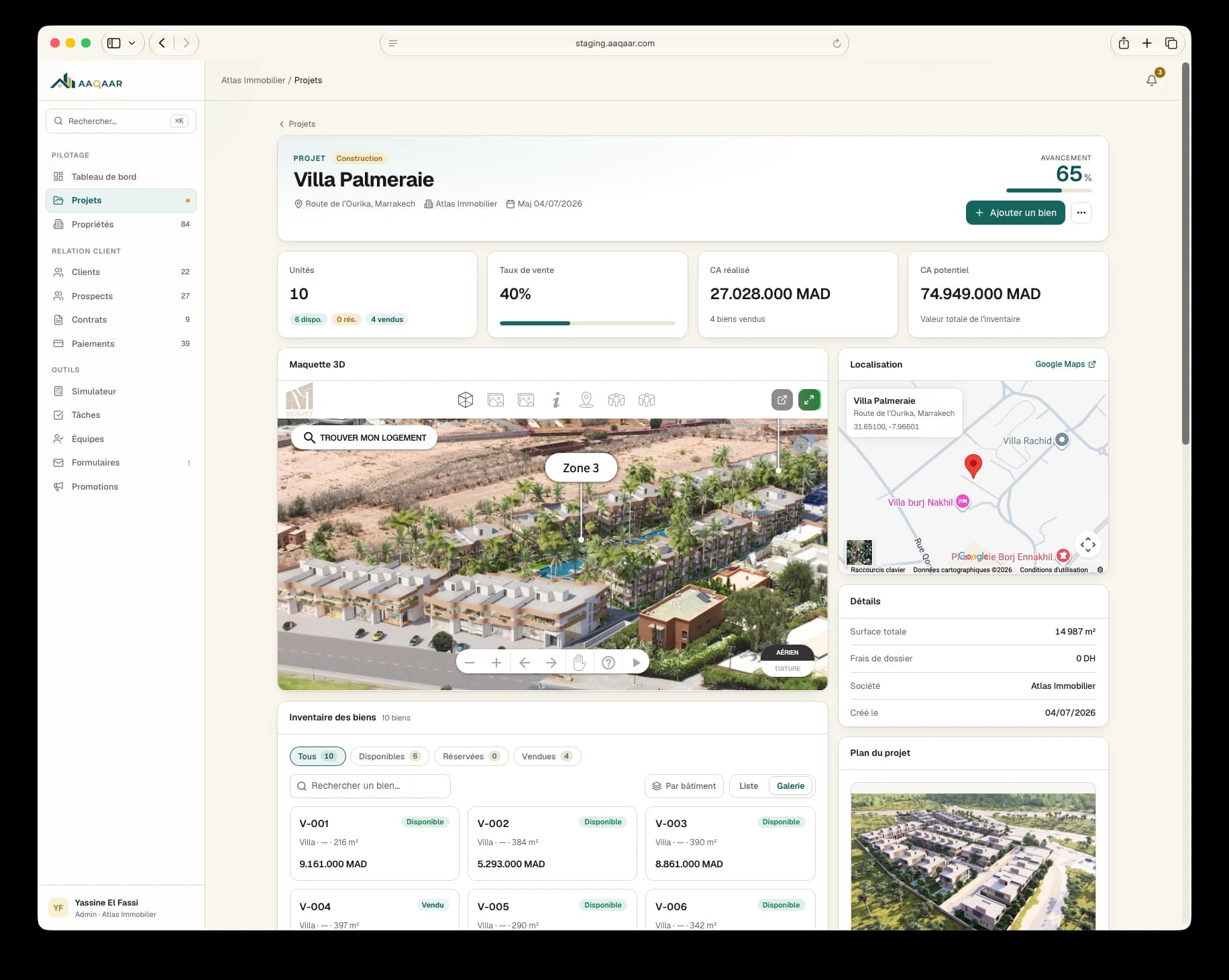Click the sidebar Rechercher search field
The width and height of the screenshot is (1229, 980).
click(x=121, y=121)
